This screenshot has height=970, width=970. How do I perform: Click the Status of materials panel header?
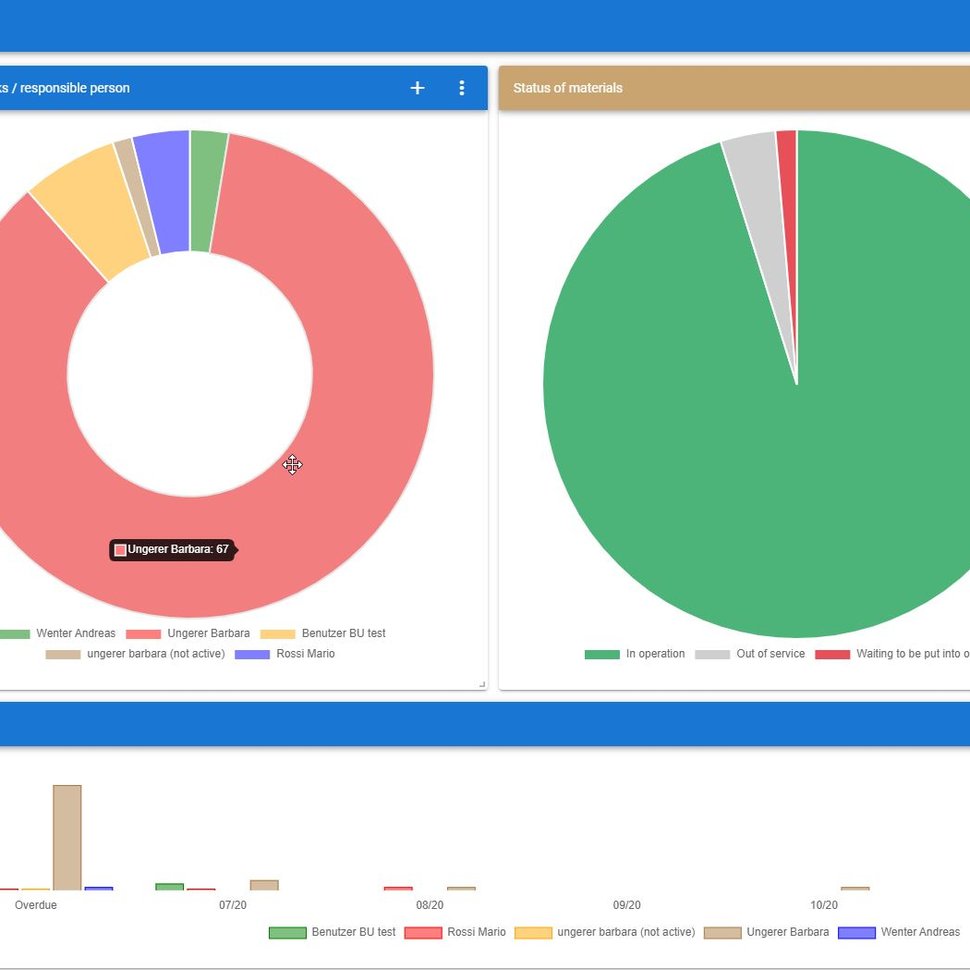(734, 88)
